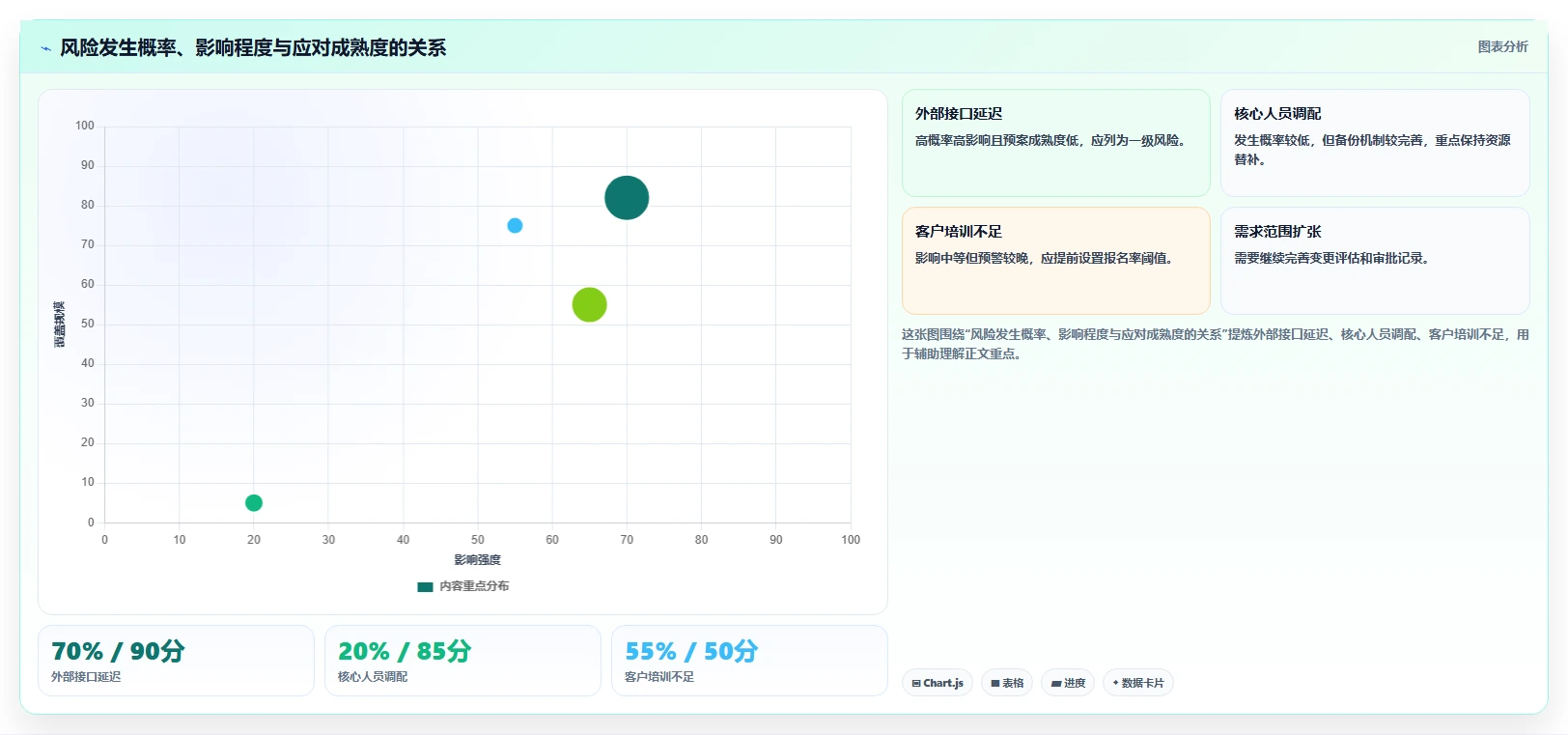Select the 客户培训不足 highlighted card

tap(1055, 261)
